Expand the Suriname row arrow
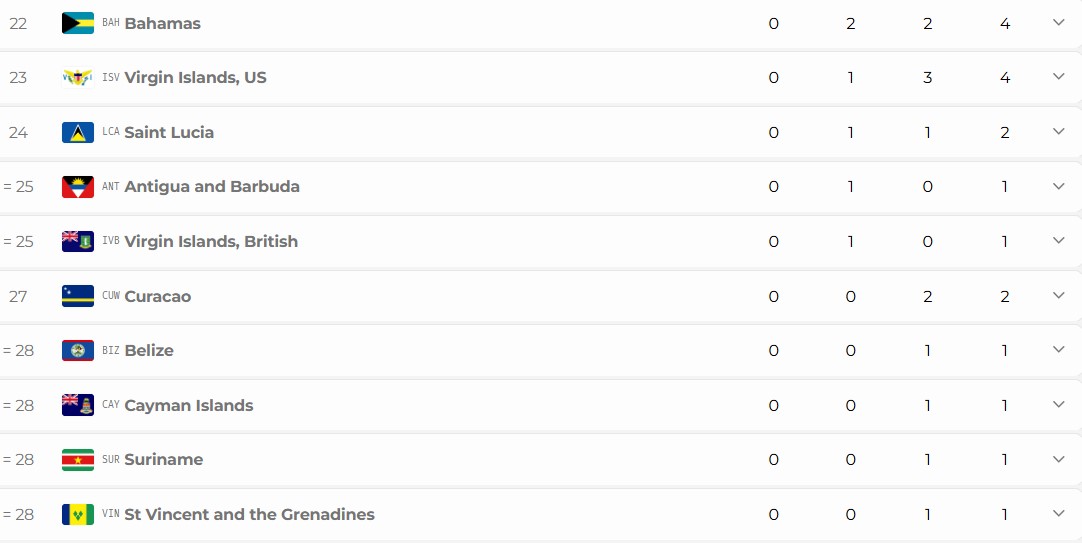1082x543 pixels. (1059, 459)
